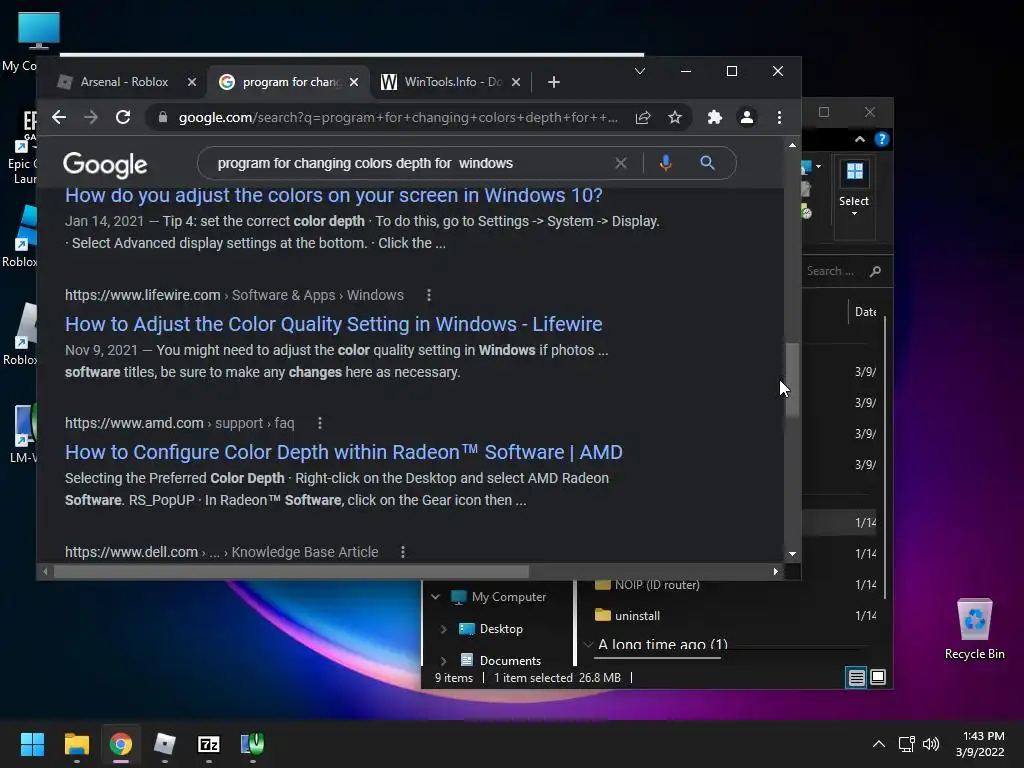Collapse the 'A long time ago' group
This screenshot has width=1024, height=768.
point(588,645)
